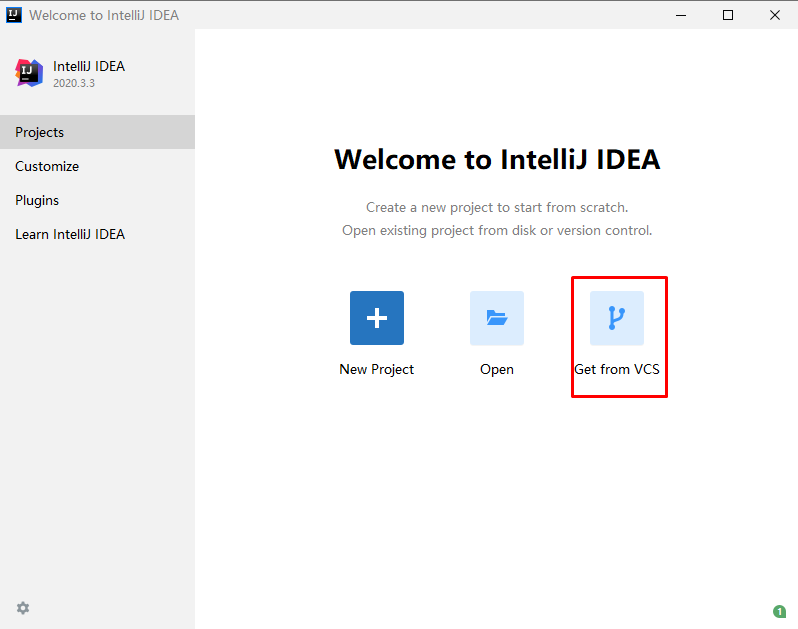Minimize the Welcome window
Image resolution: width=798 pixels, height=629 pixels.
pos(681,15)
